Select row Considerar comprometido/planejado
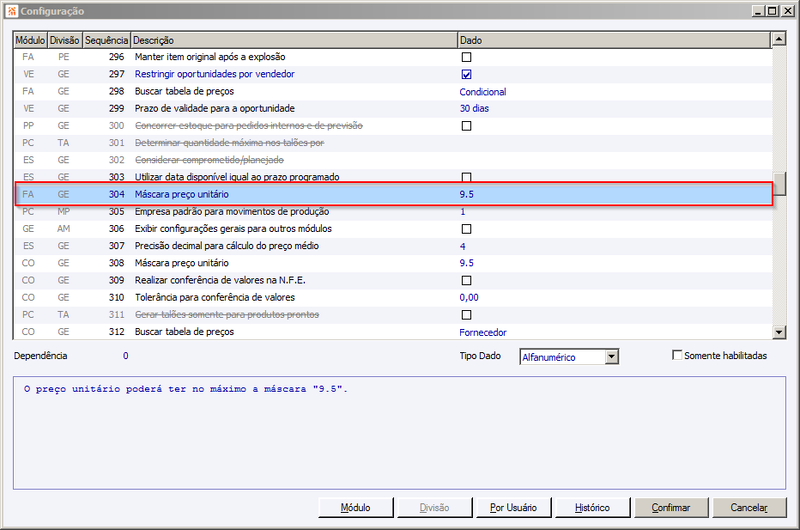This screenshot has height=530, width=800. [393, 160]
